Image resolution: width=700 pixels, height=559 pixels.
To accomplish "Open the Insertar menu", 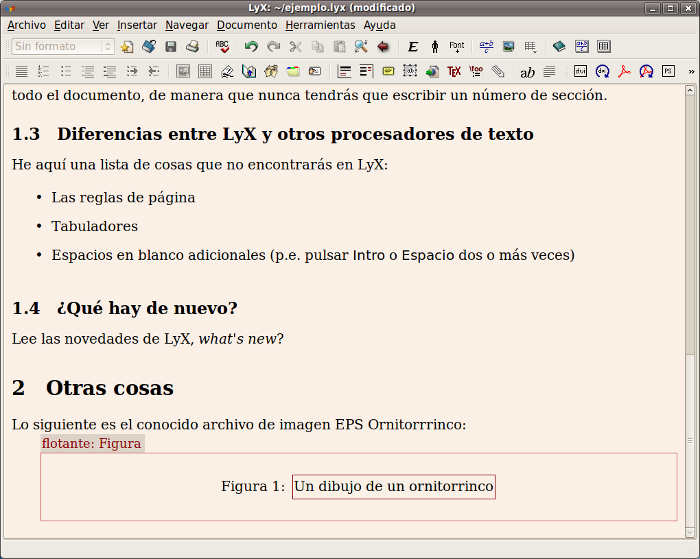I will [x=137, y=25].
